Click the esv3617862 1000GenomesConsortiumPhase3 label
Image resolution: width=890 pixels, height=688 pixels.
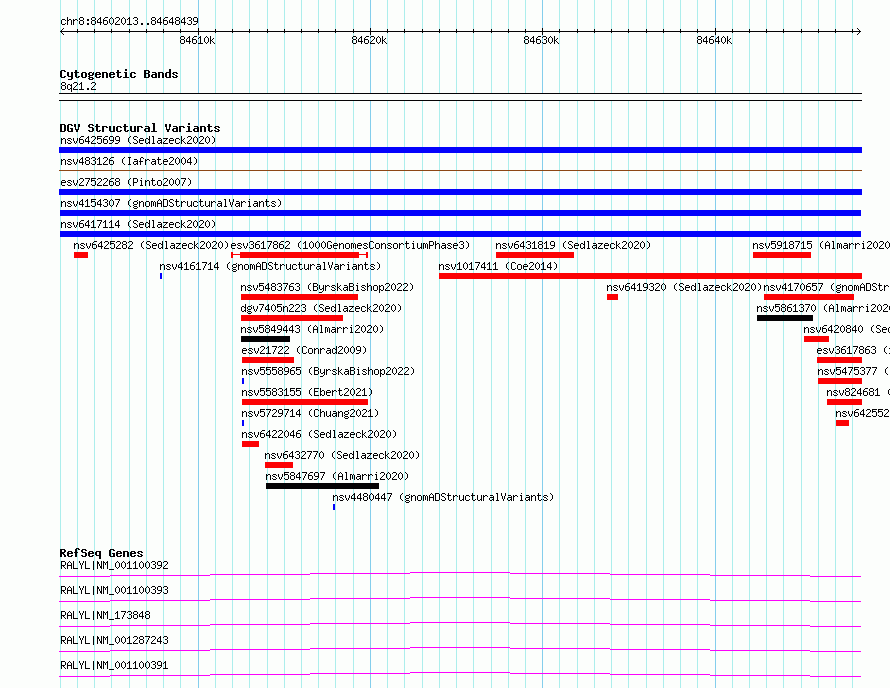pyautogui.click(x=350, y=245)
